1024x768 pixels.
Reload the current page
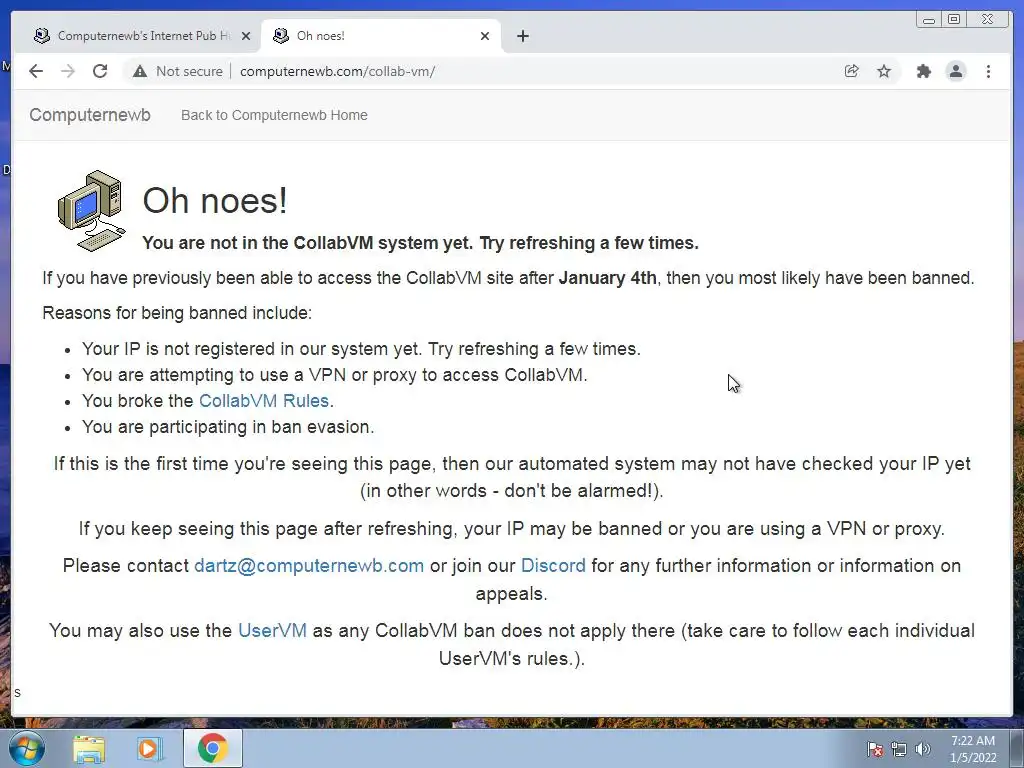point(100,71)
